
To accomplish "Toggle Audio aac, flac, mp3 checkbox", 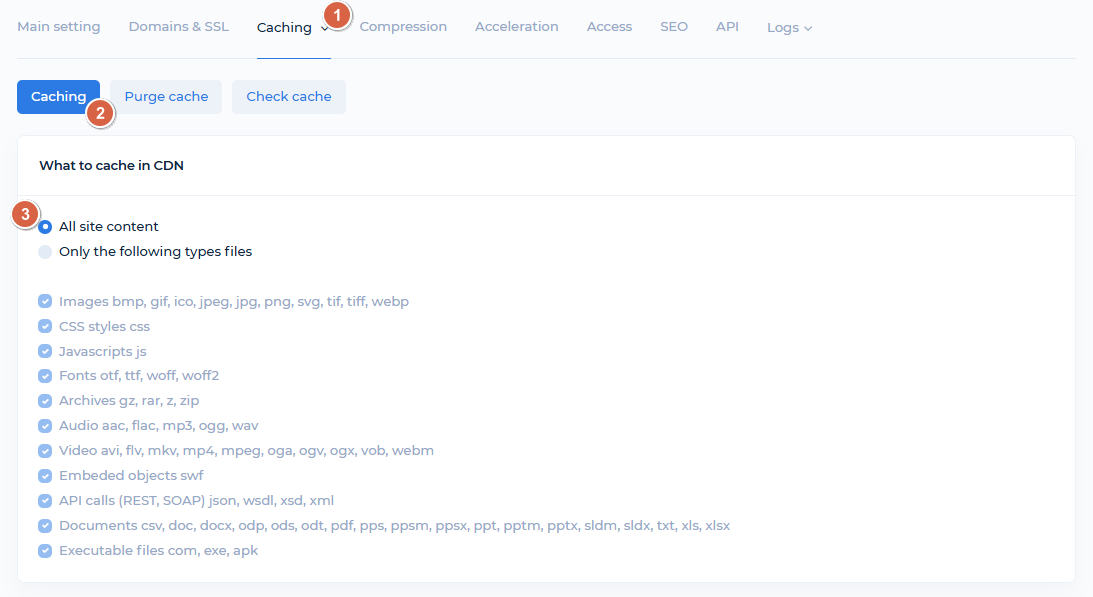I will tap(45, 426).
